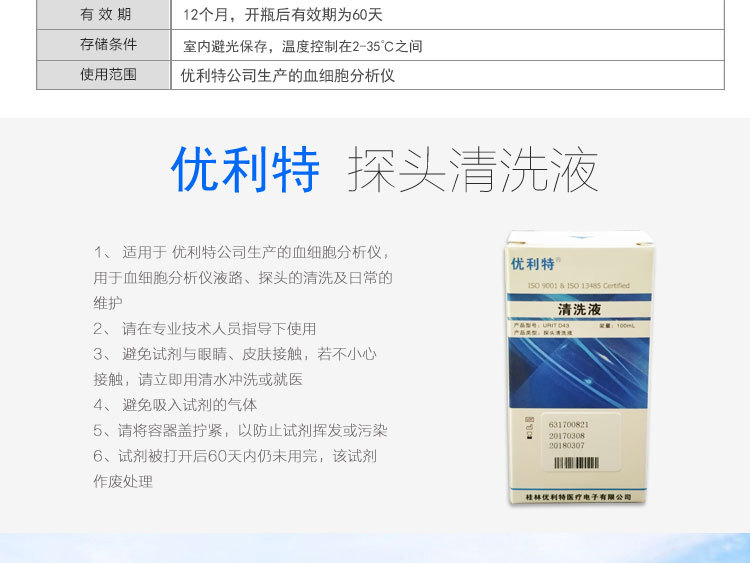Click ISO 9001 & ISO 13485 Certified text

click(x=579, y=286)
